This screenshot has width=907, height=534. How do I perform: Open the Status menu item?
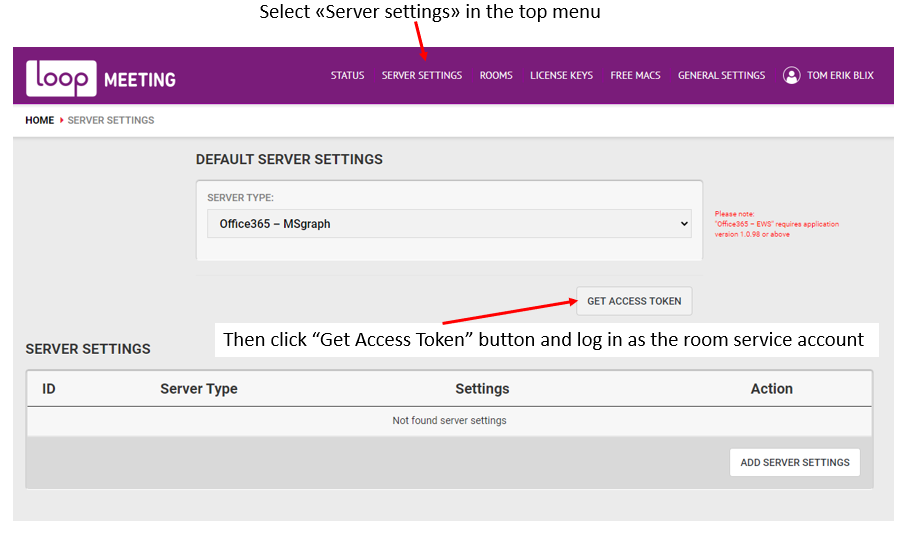[x=347, y=75]
